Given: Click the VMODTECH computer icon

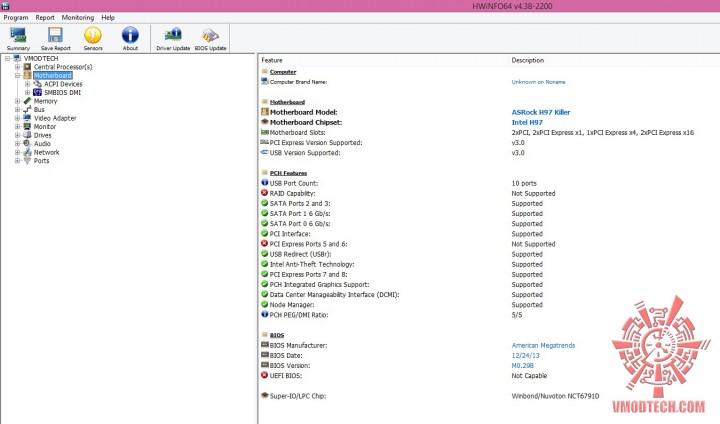Looking at the screenshot, I should 17,58.
